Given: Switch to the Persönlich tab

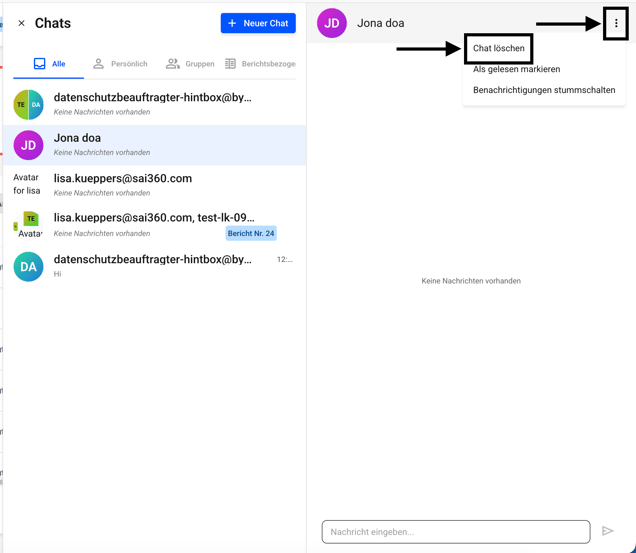Looking at the screenshot, I should 120,64.
